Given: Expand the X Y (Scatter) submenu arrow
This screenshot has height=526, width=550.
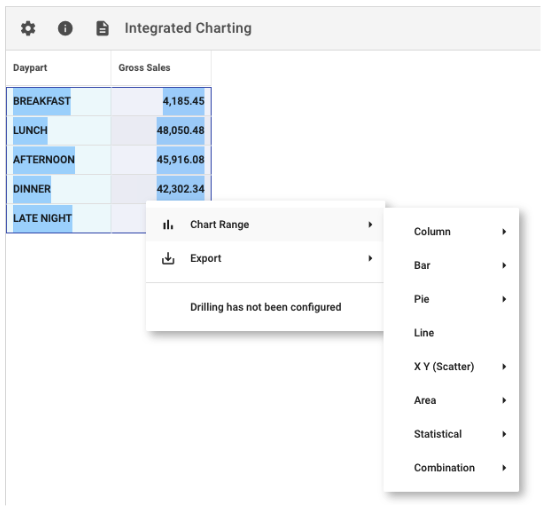Looking at the screenshot, I should pyautogui.click(x=504, y=366).
